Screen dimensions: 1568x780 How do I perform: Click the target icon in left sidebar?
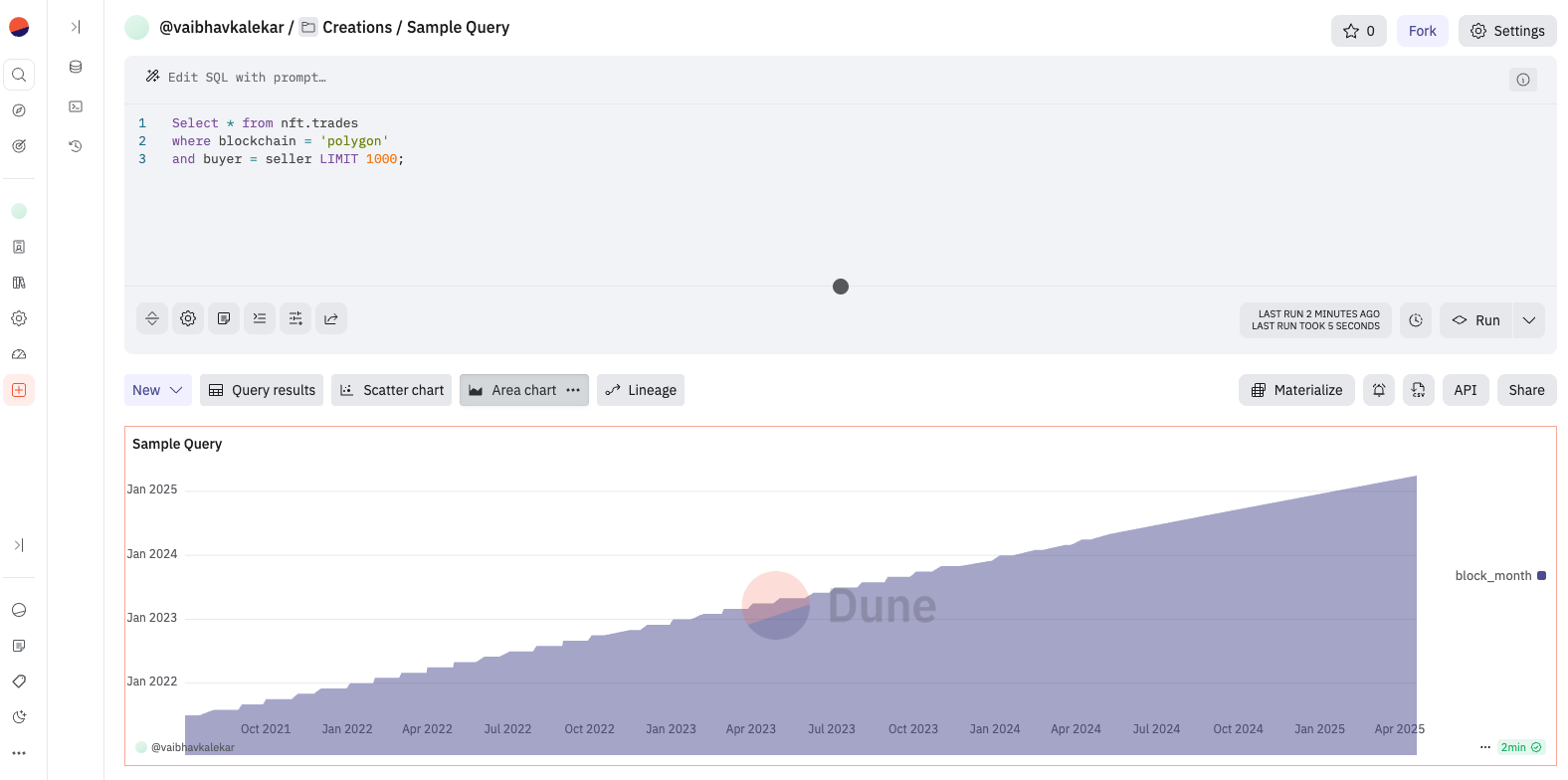19,146
